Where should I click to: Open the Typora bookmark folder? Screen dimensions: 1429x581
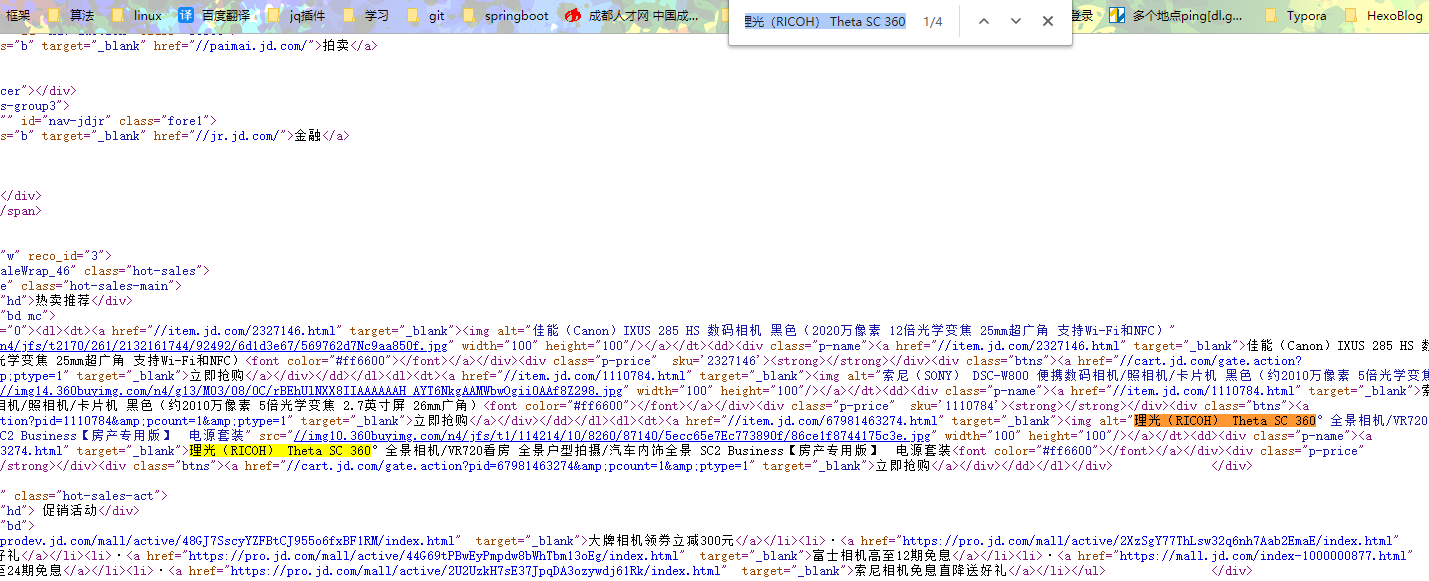pos(1295,16)
